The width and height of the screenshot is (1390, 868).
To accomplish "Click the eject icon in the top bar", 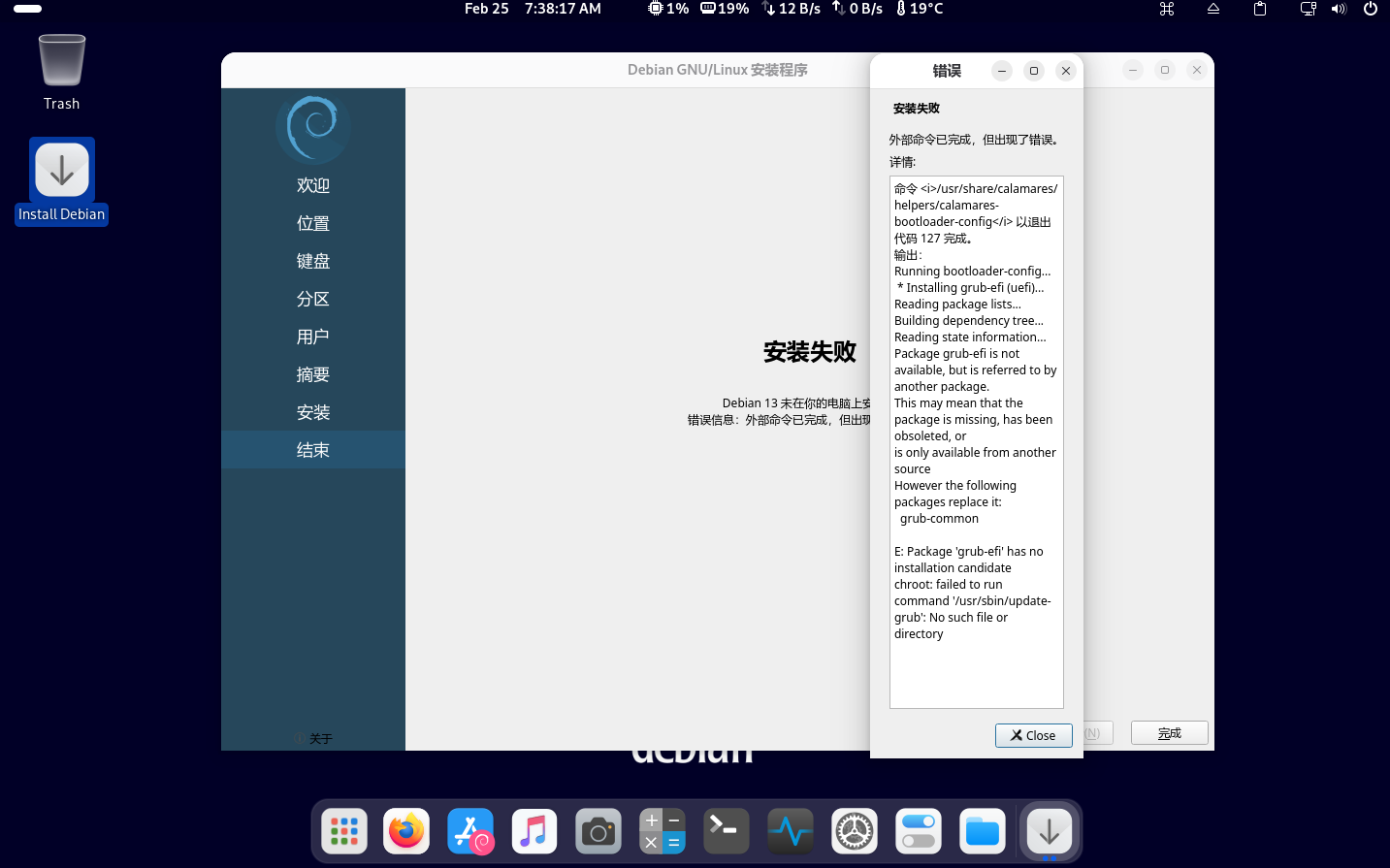I will click(1213, 9).
